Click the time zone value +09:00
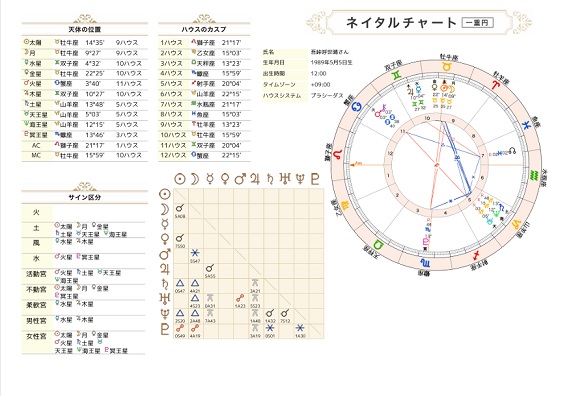This screenshot has width=571, height=396. pyautogui.click(x=320, y=85)
